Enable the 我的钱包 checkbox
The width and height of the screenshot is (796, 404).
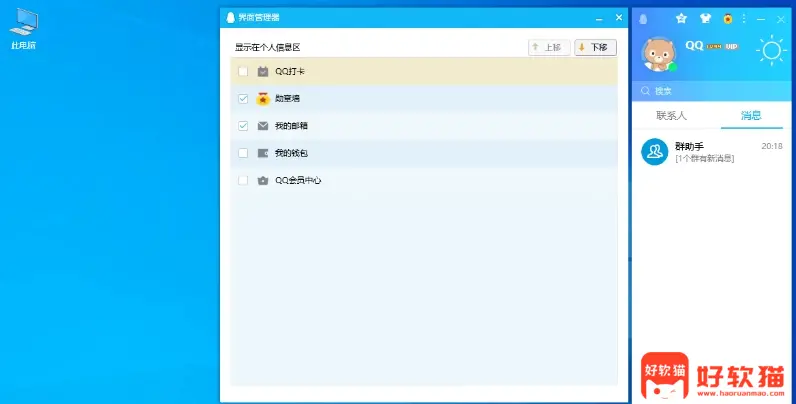coord(243,153)
